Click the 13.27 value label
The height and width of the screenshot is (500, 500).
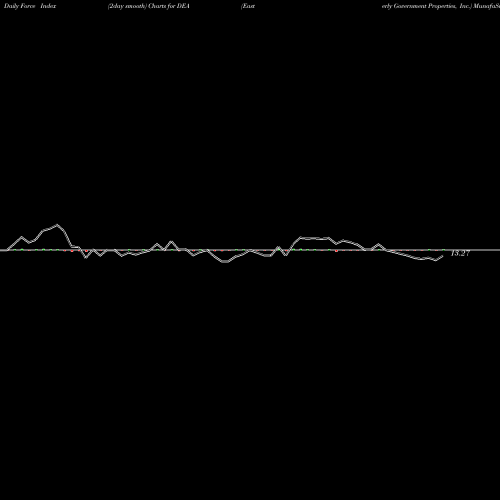460,253
